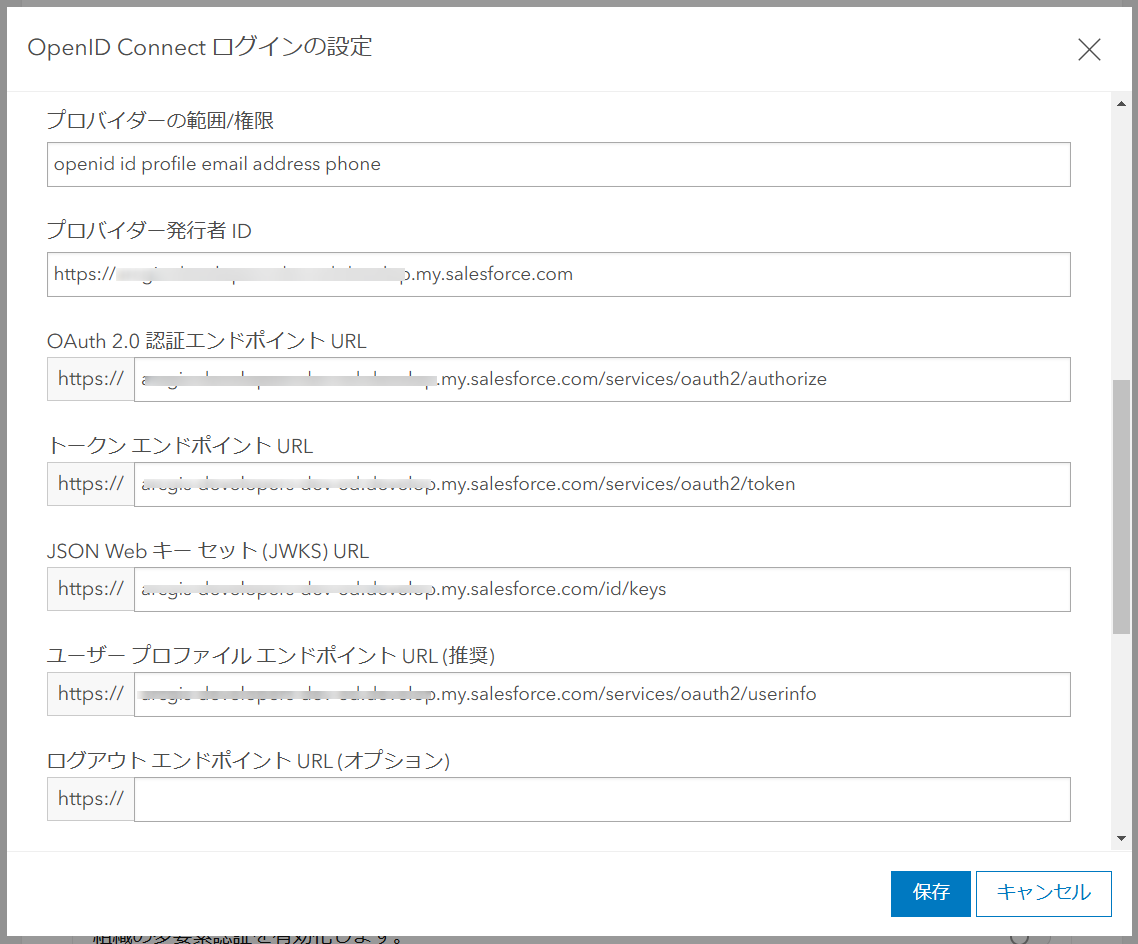Click the https:// prefix of the authorize URL
The width and height of the screenshot is (1138, 944).
tap(90, 379)
